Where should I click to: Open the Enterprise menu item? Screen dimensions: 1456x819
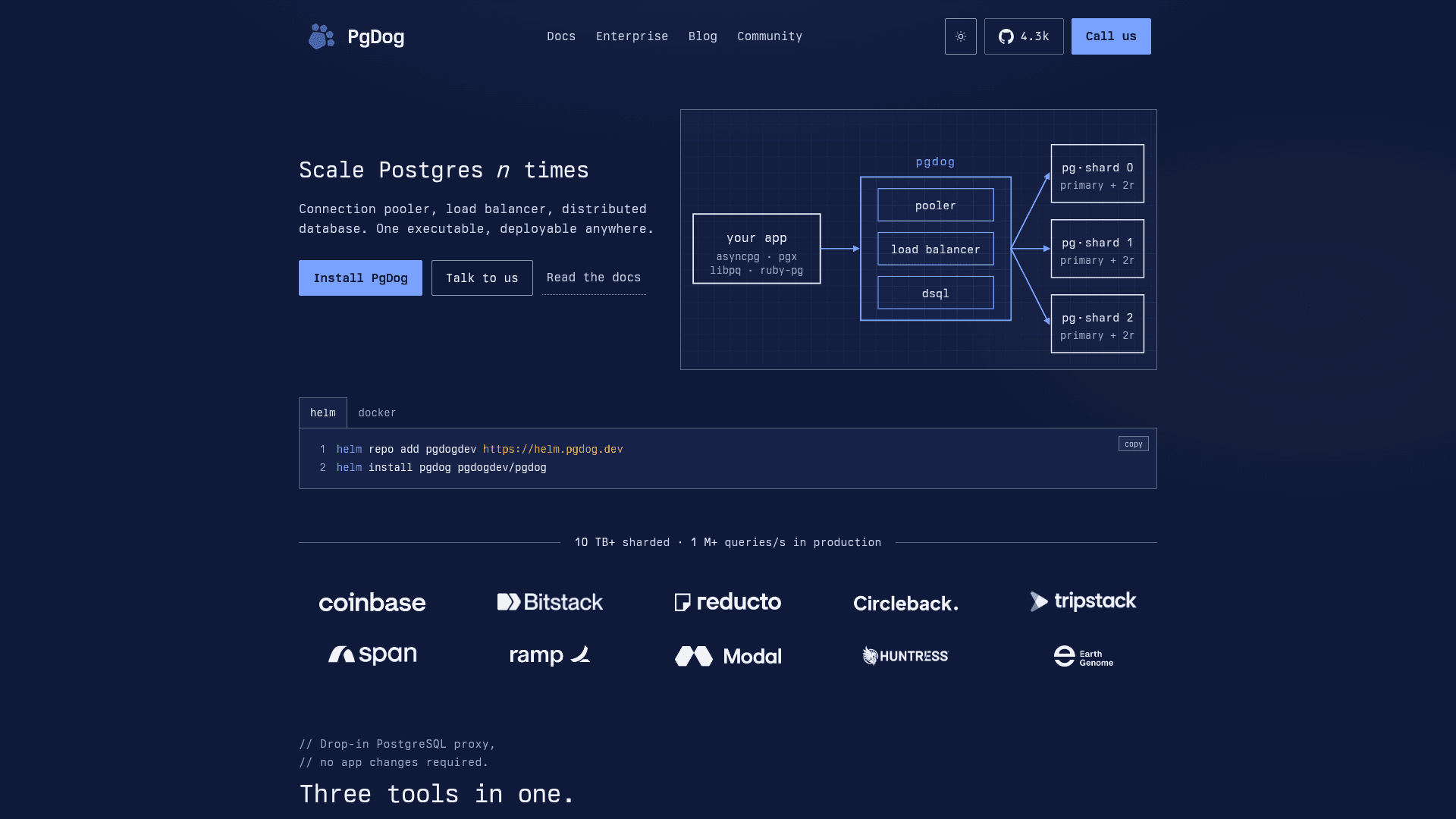[632, 36]
